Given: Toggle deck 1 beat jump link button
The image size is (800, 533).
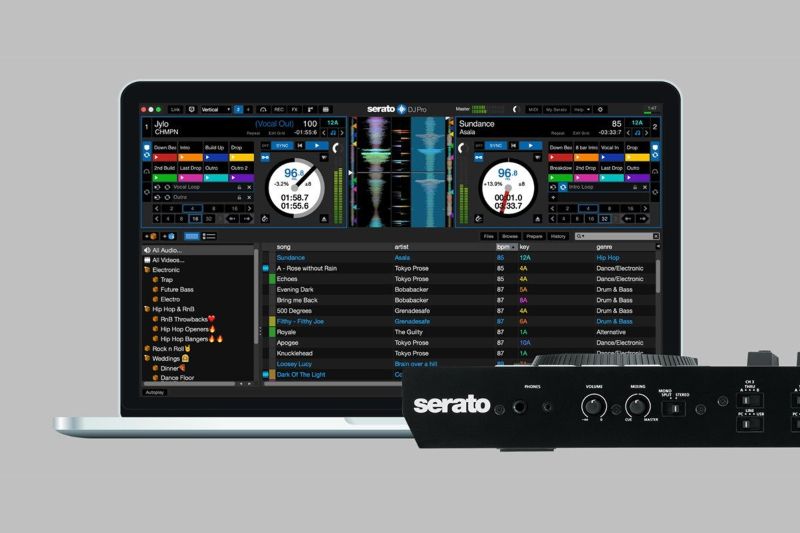Looking at the screenshot, I should (265, 158).
